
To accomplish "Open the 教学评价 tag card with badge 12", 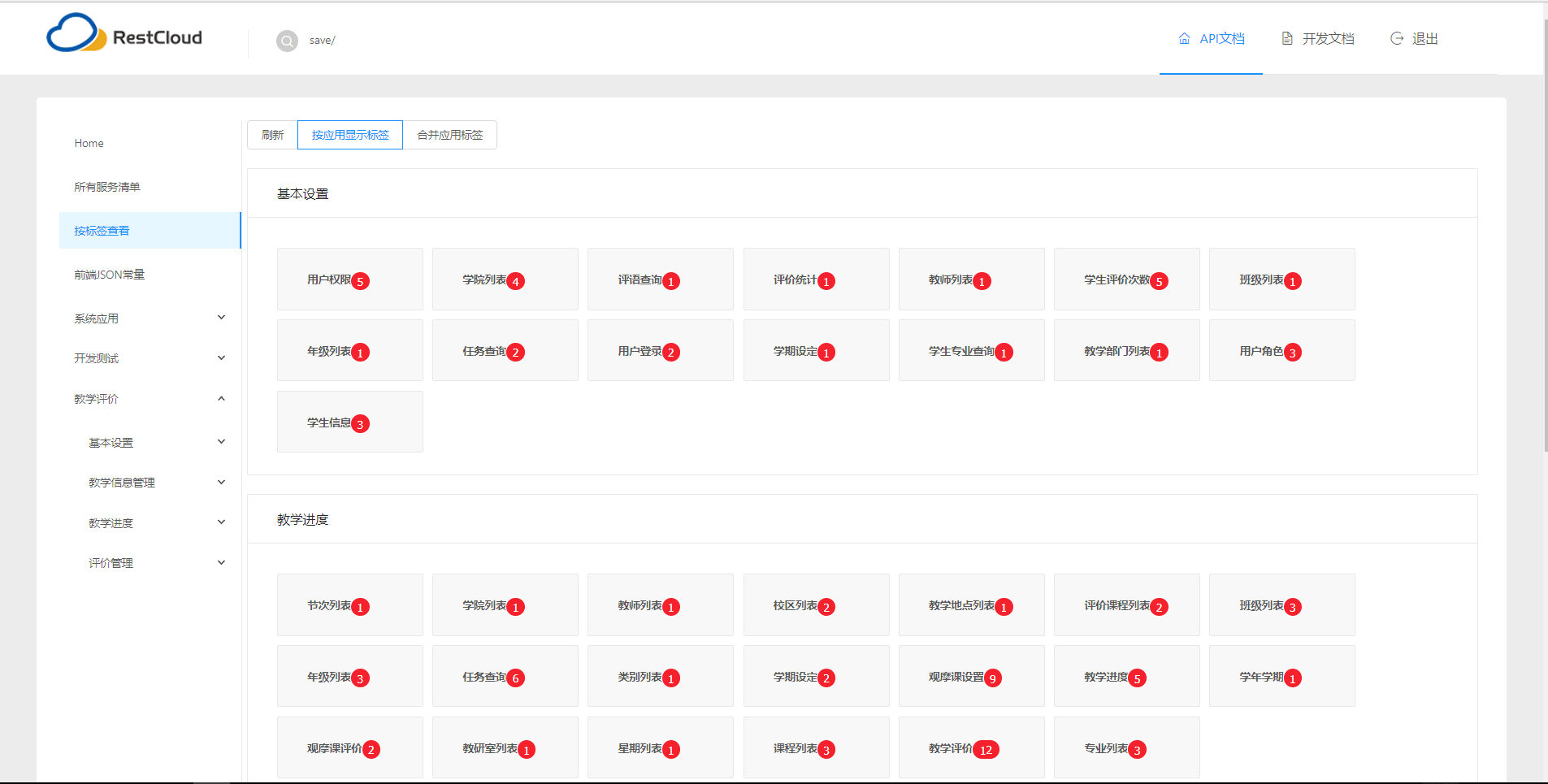I will [972, 748].
